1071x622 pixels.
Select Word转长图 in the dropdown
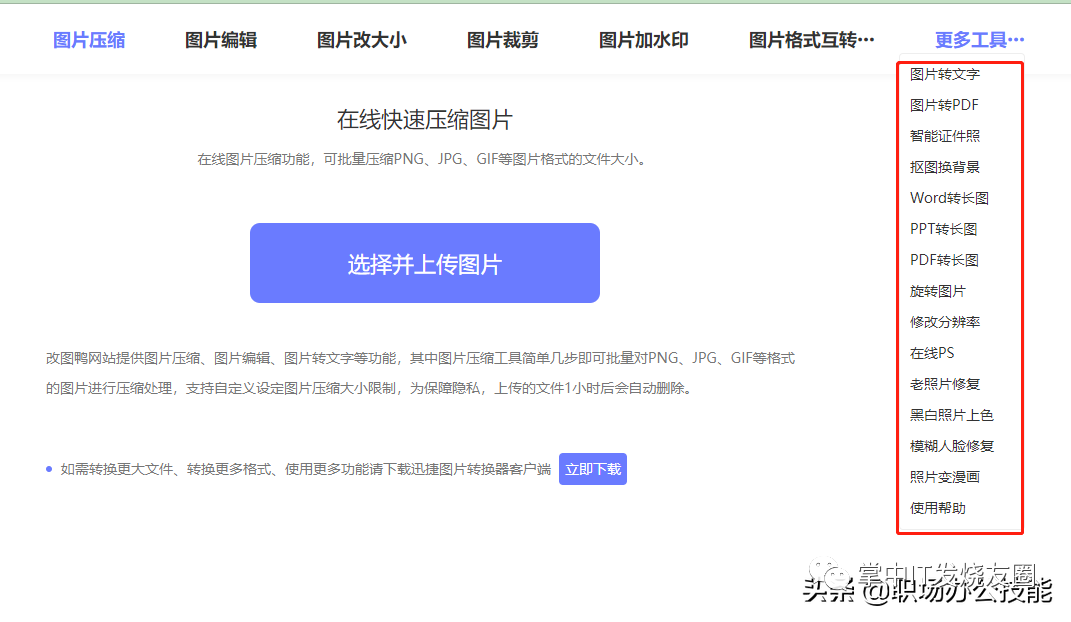949,198
